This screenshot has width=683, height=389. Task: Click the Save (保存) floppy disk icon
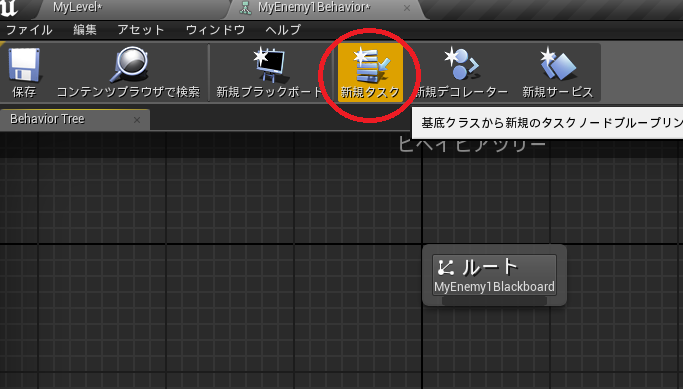click(24, 64)
